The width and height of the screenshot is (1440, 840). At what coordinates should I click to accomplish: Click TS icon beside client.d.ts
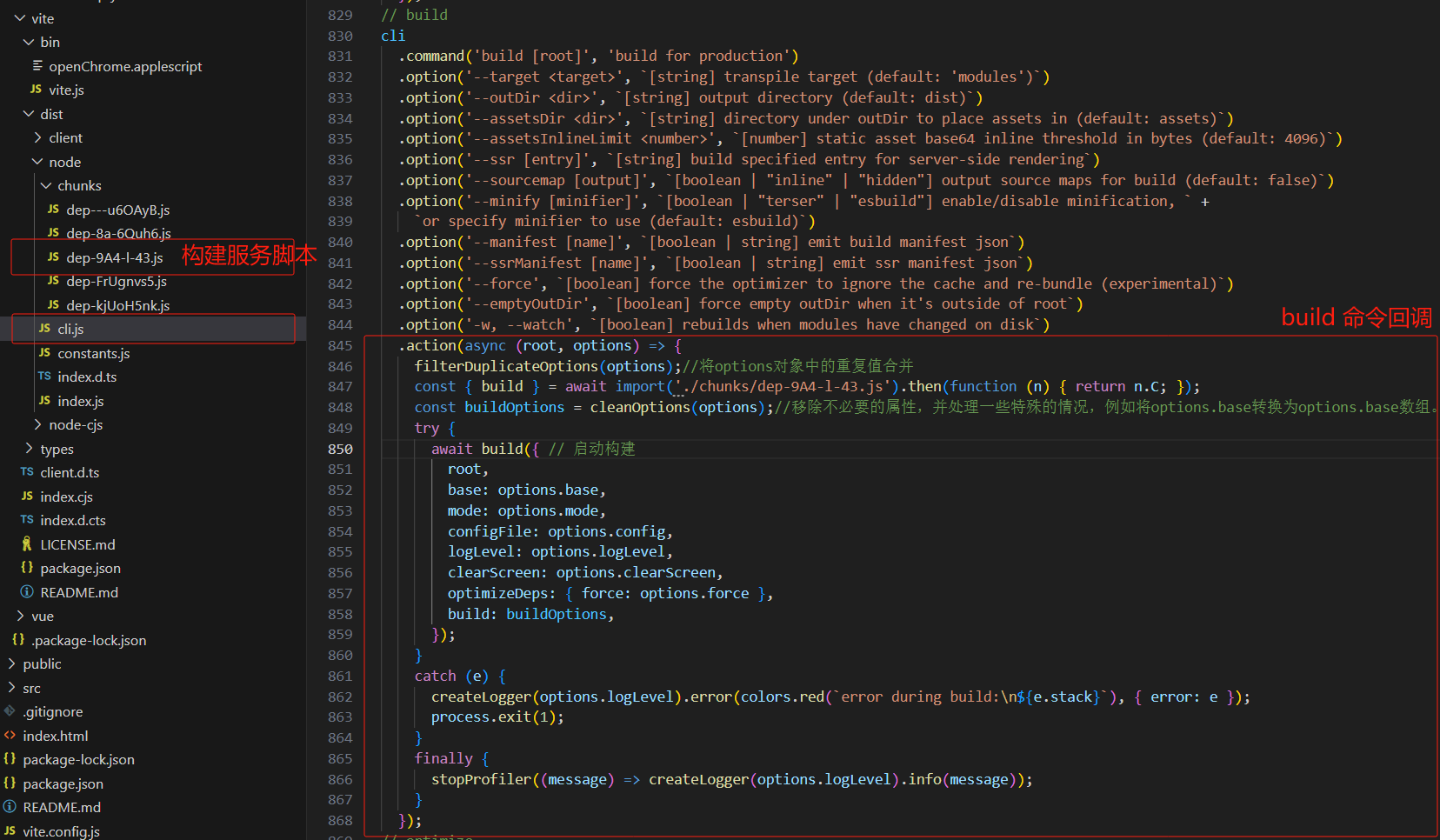pyautogui.click(x=27, y=471)
